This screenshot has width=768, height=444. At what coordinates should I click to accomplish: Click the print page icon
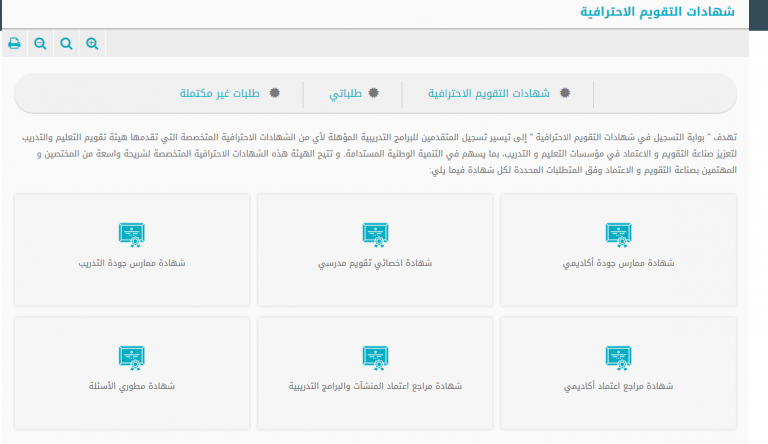[14, 44]
